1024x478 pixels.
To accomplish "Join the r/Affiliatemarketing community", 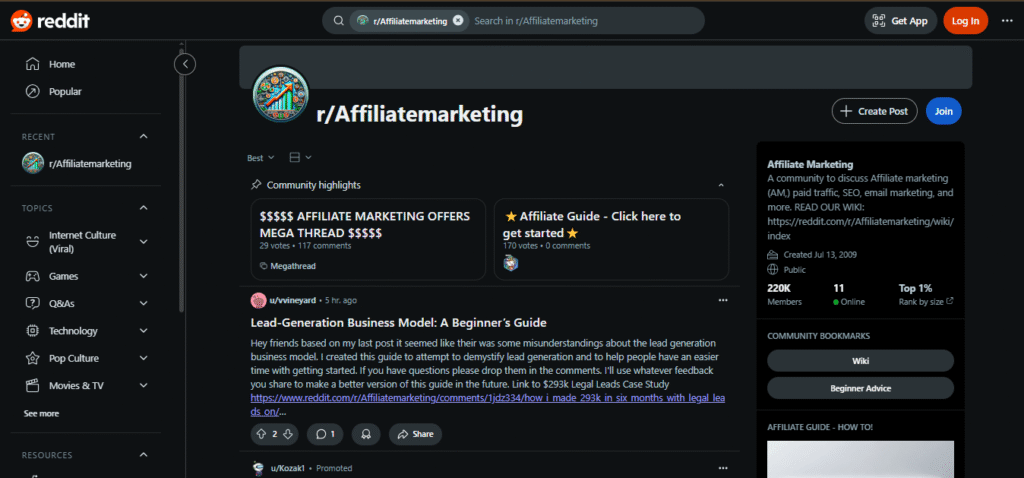I will pos(943,111).
